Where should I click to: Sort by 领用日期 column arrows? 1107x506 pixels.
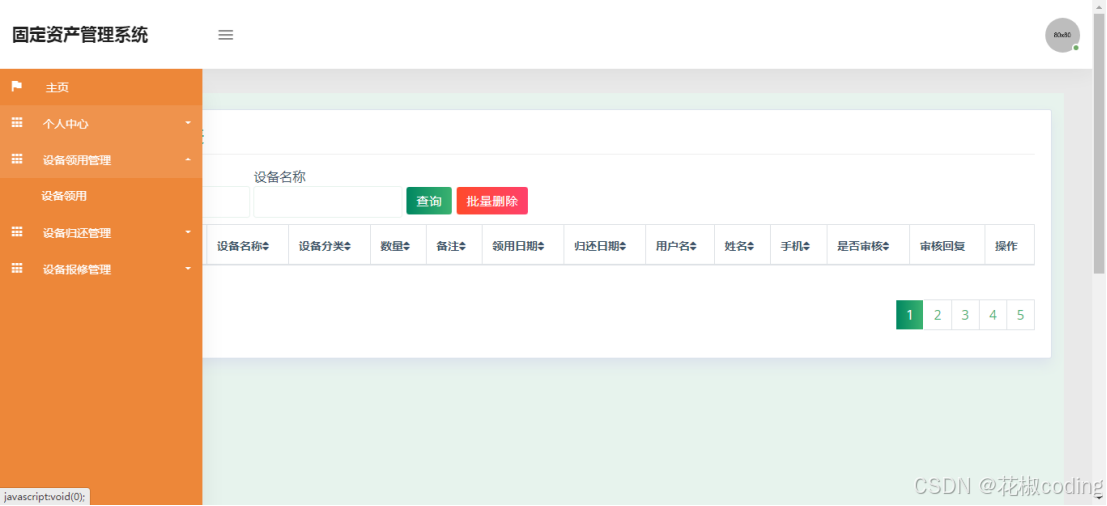pyautogui.click(x=541, y=246)
